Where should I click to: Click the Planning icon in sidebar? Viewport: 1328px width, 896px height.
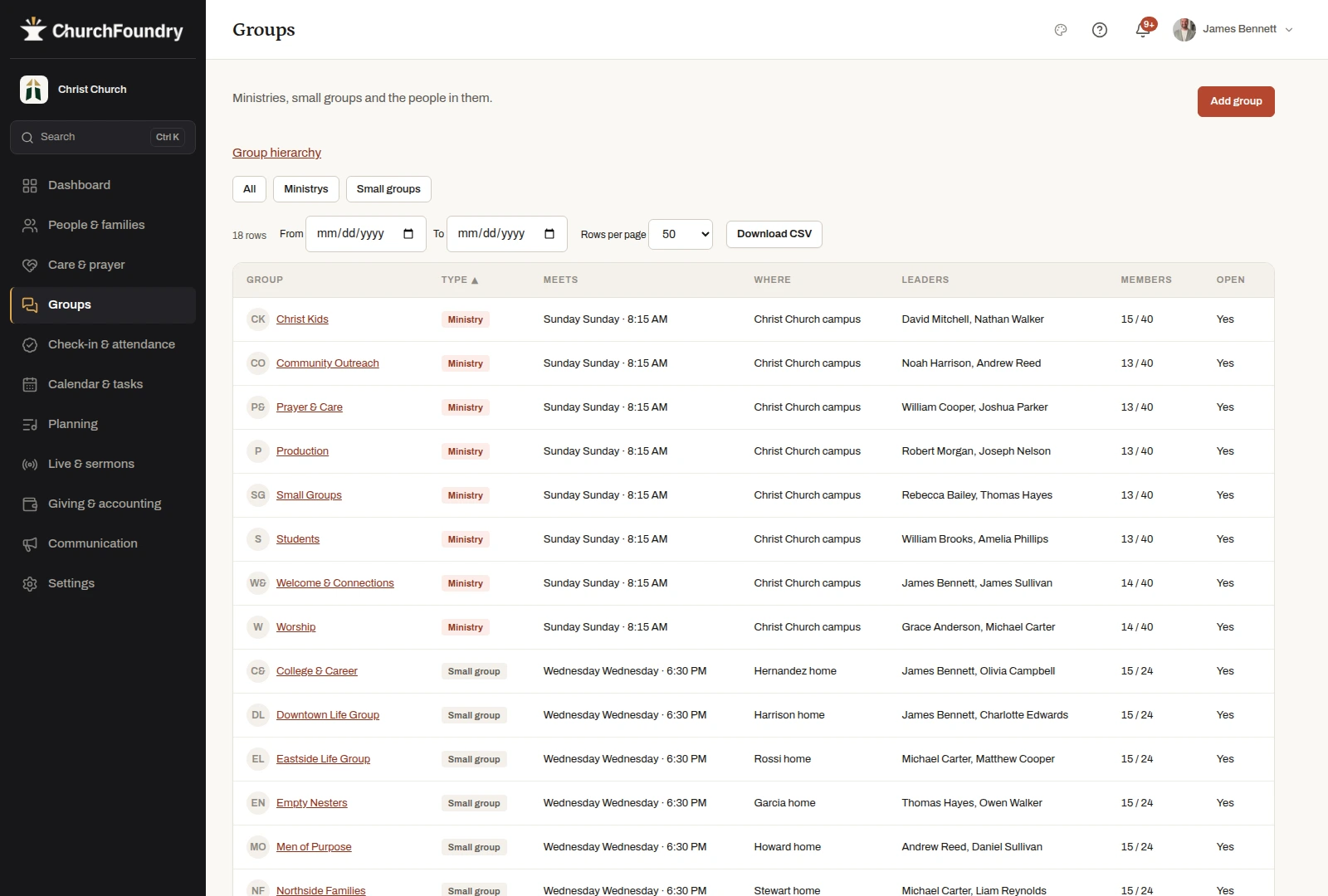pyautogui.click(x=30, y=425)
